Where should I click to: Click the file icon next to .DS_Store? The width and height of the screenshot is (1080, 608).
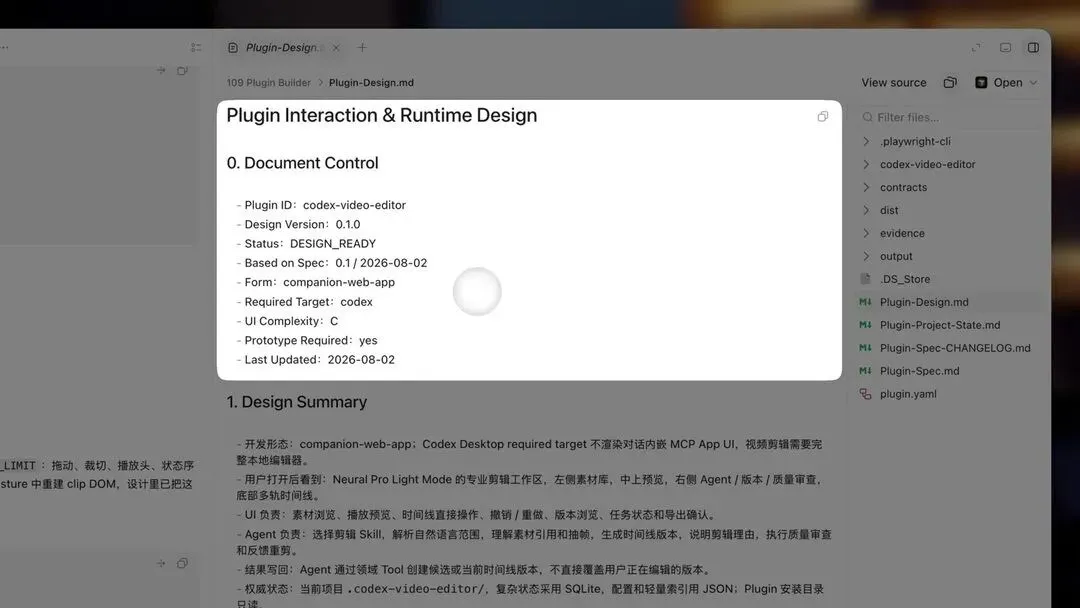click(x=865, y=279)
